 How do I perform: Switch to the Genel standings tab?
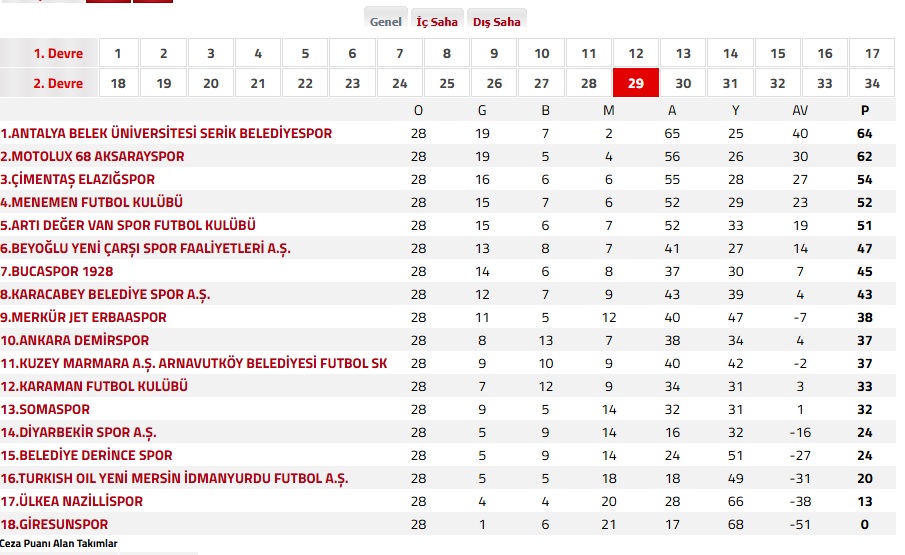coord(386,21)
